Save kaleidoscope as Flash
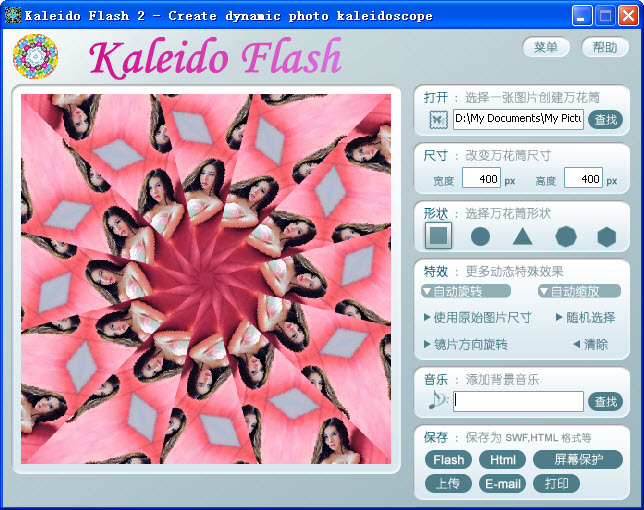 [448, 459]
